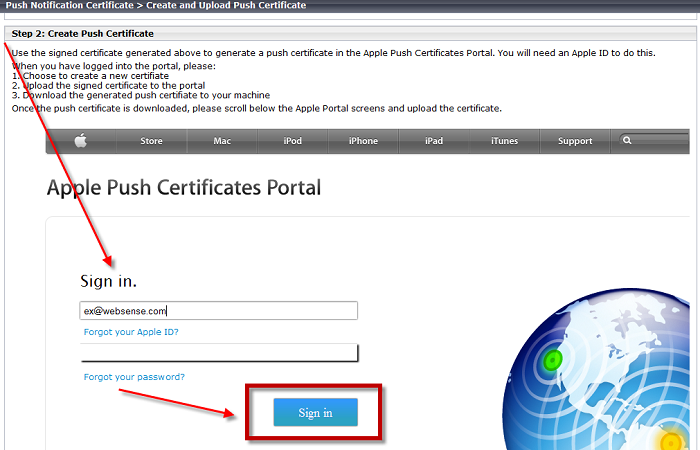Focus the Apple ID field containing ex@websense.com
The width and height of the screenshot is (700, 450).
(x=218, y=311)
